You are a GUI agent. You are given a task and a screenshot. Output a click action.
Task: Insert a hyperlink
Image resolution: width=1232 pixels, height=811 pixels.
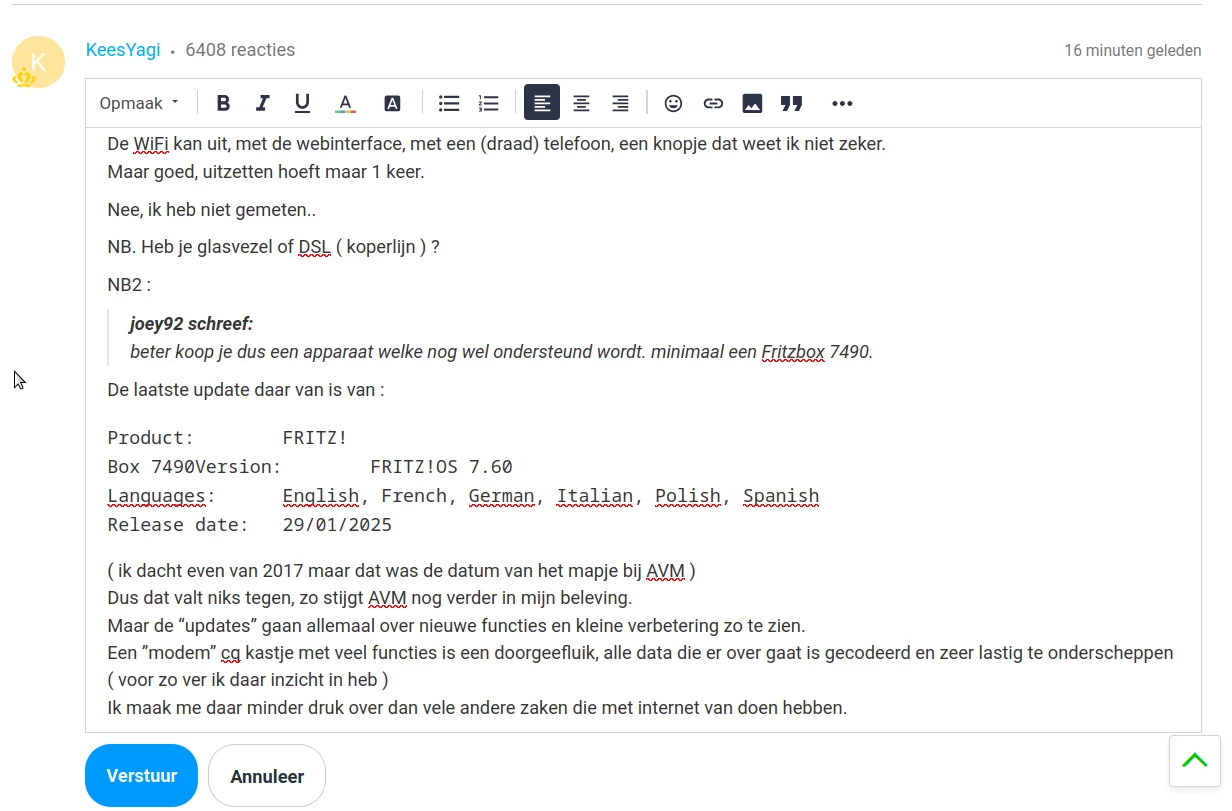click(713, 103)
